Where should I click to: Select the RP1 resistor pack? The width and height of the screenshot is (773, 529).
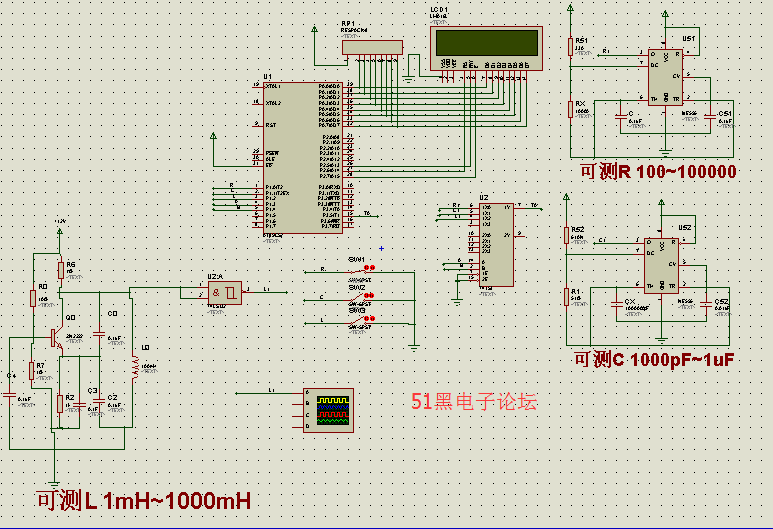point(372,47)
